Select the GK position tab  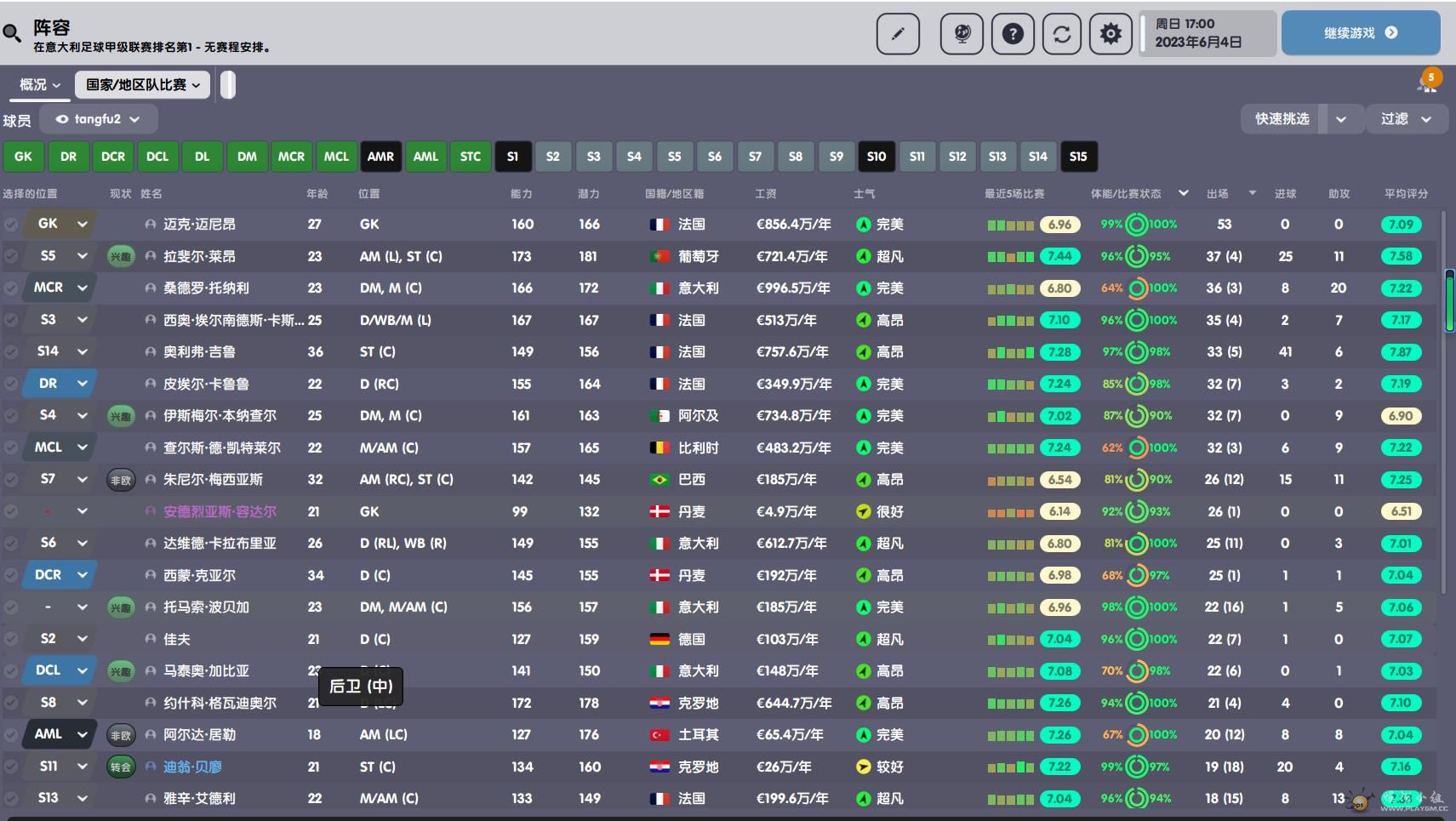pos(23,157)
